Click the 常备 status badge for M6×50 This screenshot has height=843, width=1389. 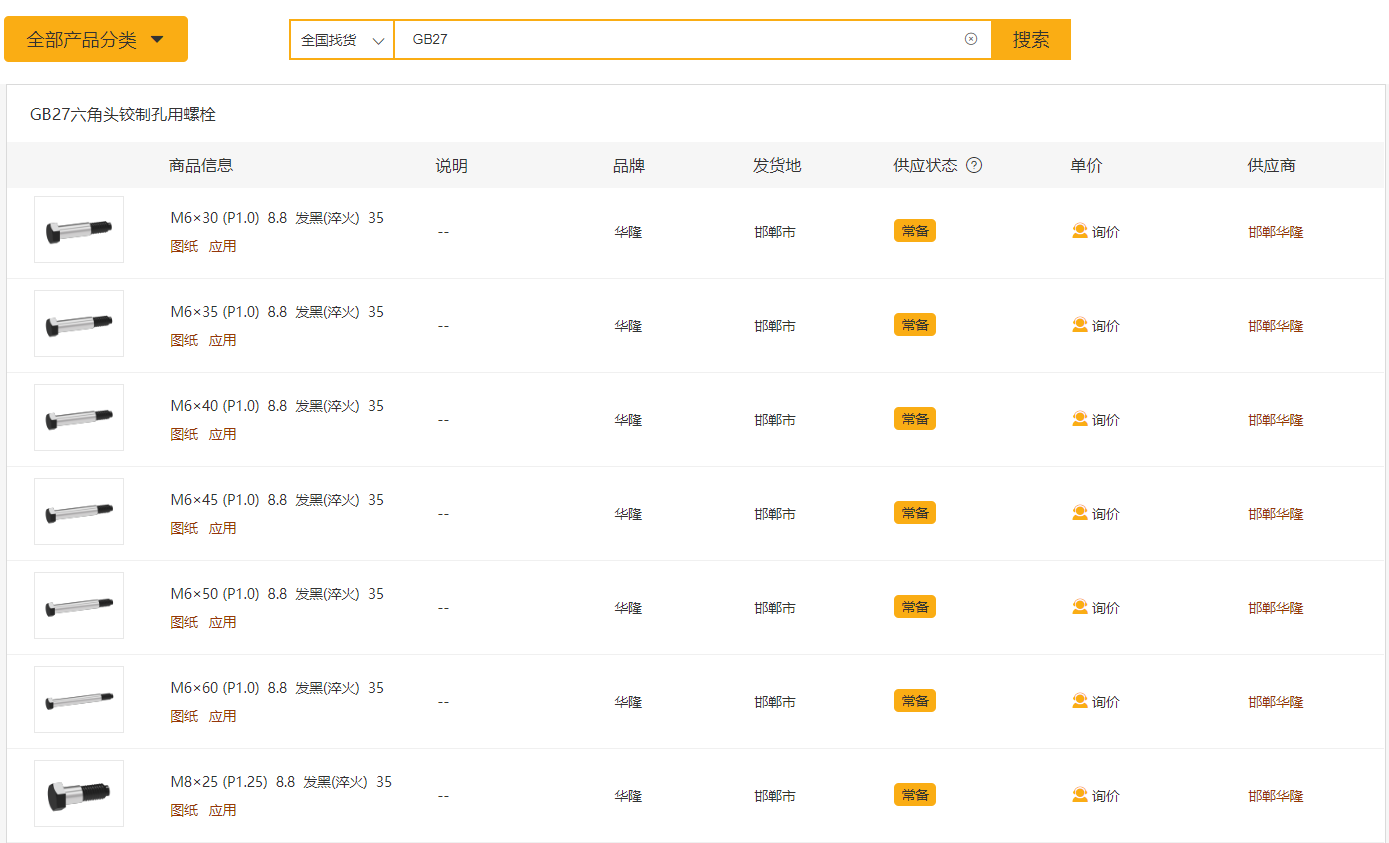click(x=914, y=607)
